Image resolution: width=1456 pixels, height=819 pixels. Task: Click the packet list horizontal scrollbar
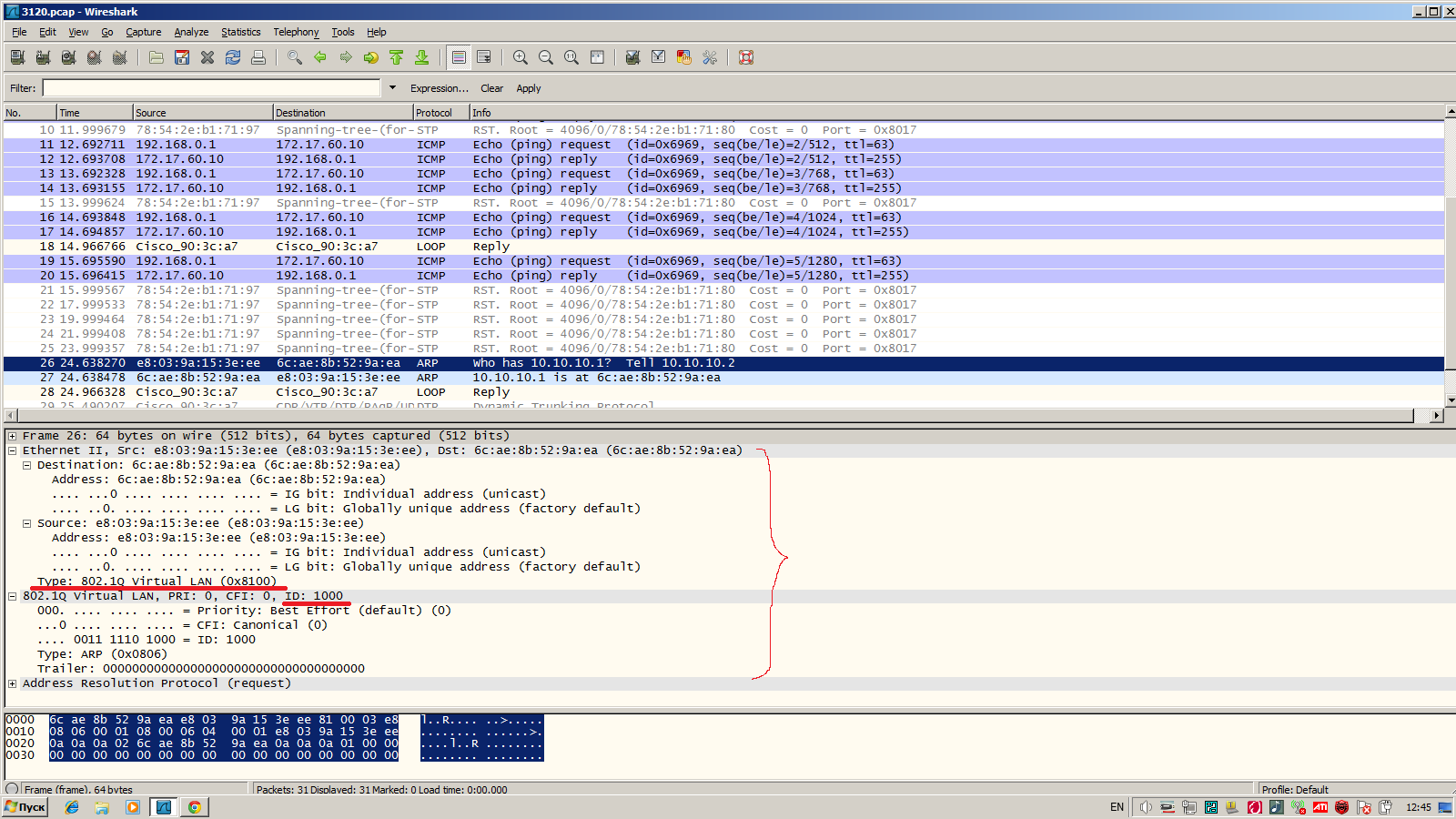pyautogui.click(x=710, y=416)
